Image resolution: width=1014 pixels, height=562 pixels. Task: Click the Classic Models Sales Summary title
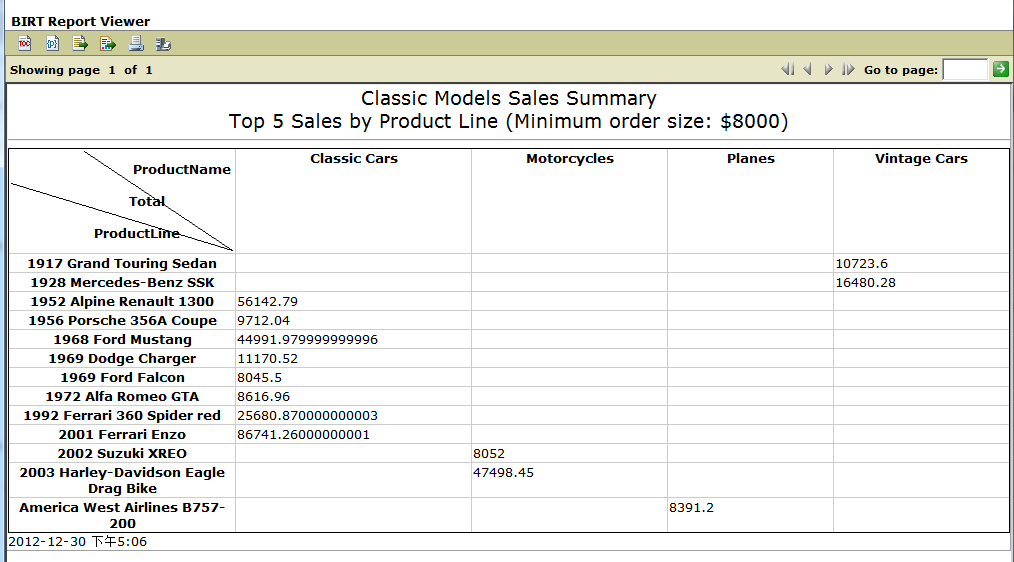(x=508, y=98)
